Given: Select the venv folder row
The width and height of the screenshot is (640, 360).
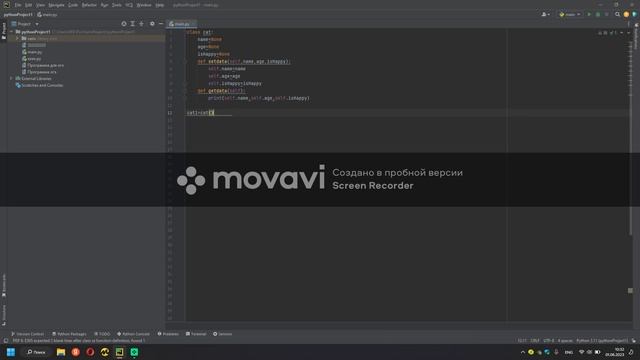Looking at the screenshot, I should coord(86,38).
